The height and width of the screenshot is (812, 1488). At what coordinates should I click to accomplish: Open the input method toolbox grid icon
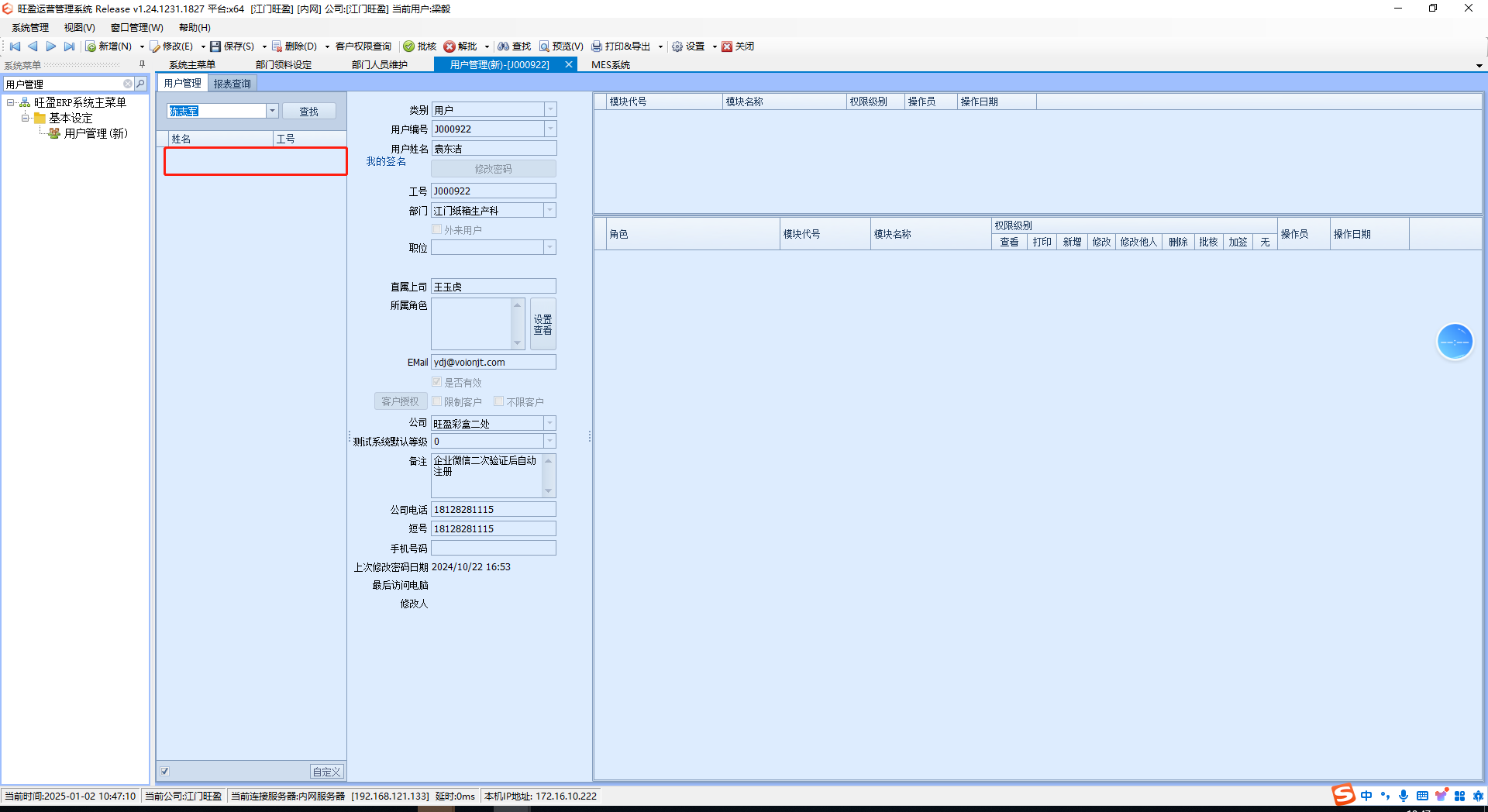click(1459, 796)
